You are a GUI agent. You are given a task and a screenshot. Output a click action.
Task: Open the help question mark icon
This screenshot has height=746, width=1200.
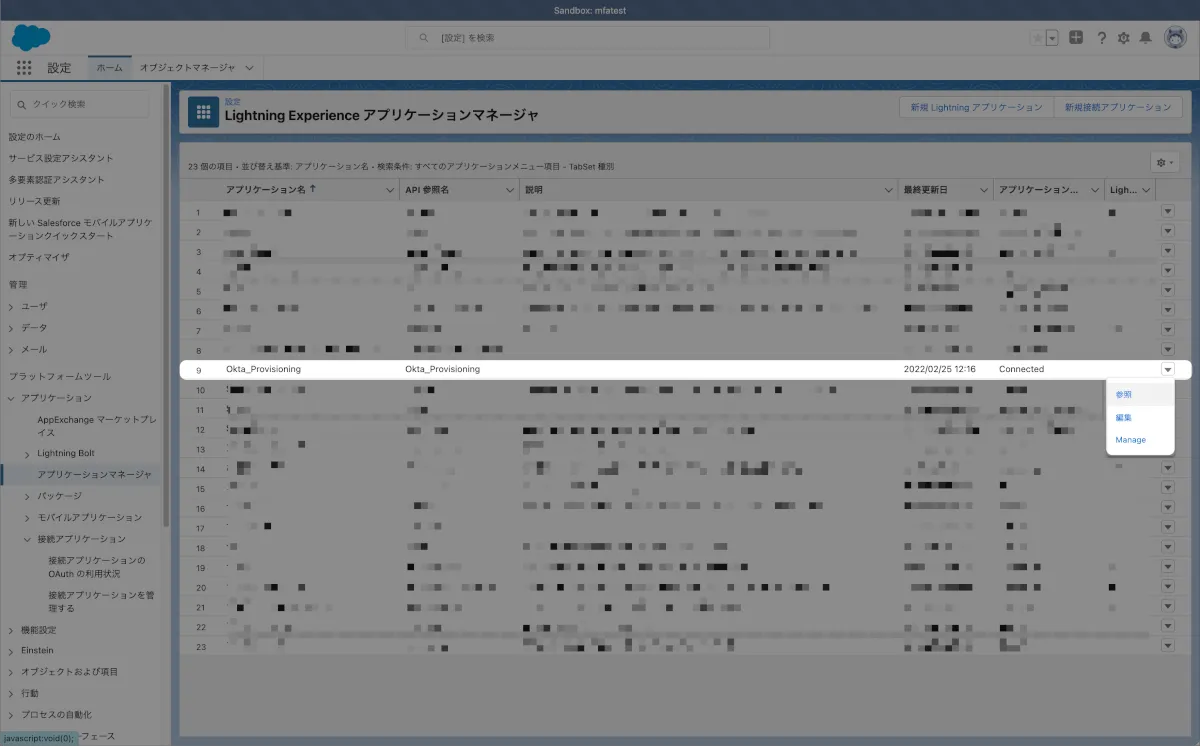(1101, 38)
